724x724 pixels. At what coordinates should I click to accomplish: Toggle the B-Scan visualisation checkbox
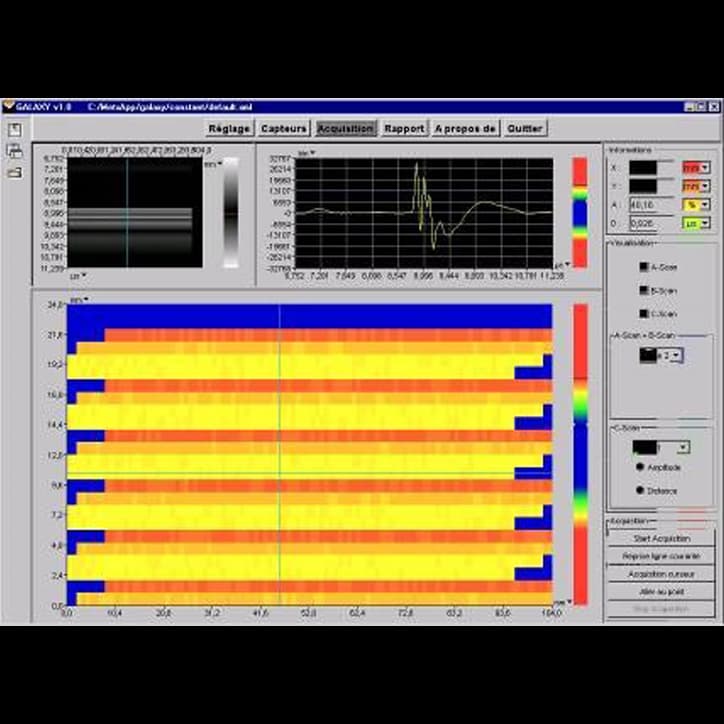click(x=644, y=290)
